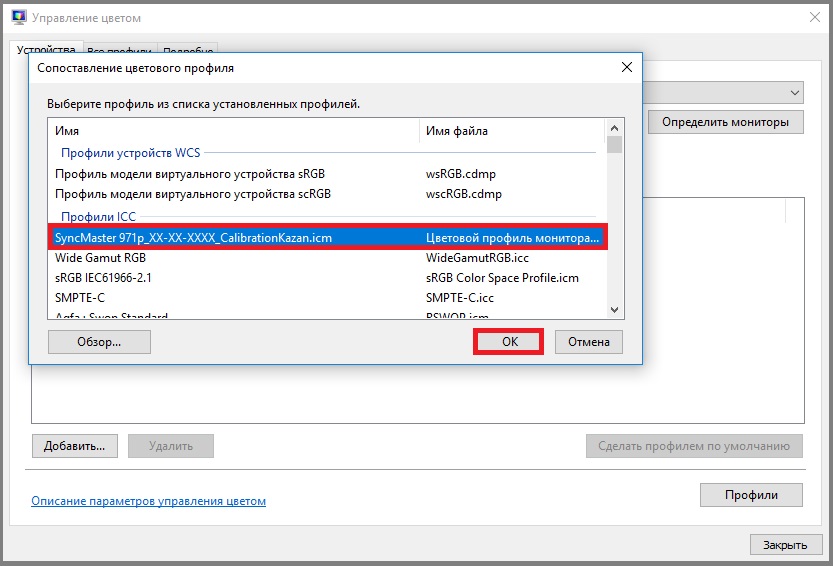Click the Color Management window title icon
This screenshot has height=566, width=833.
19,17
